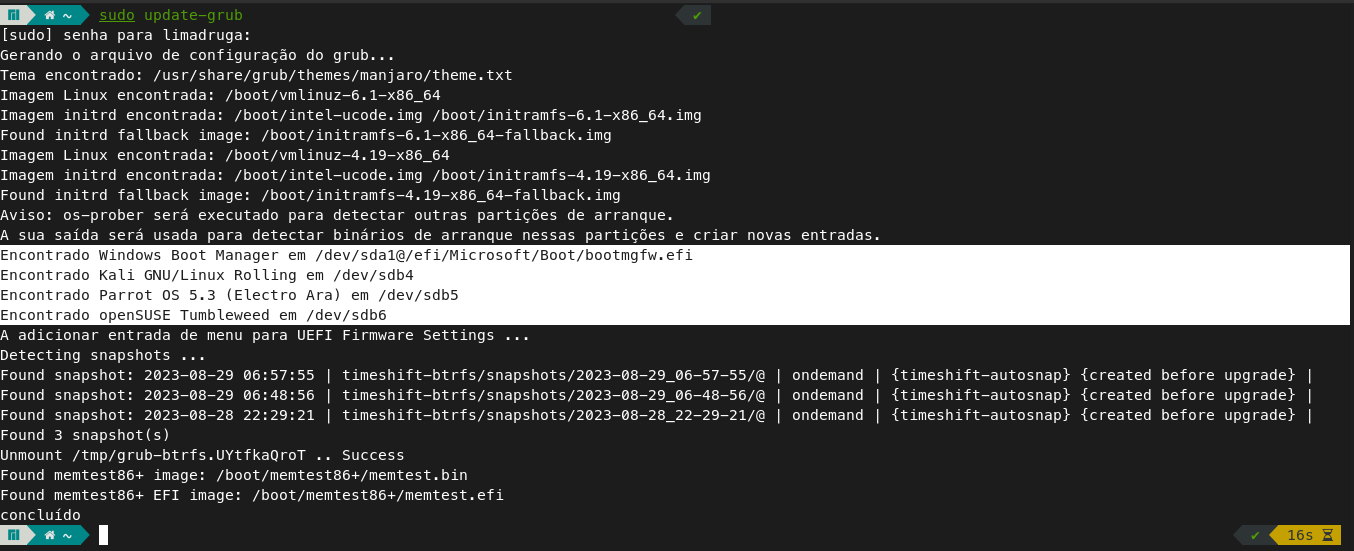Click the /boot/vmlinuz-6.1-x86_64 path
The height and width of the screenshot is (551, 1354).
pyautogui.click(x=333, y=95)
